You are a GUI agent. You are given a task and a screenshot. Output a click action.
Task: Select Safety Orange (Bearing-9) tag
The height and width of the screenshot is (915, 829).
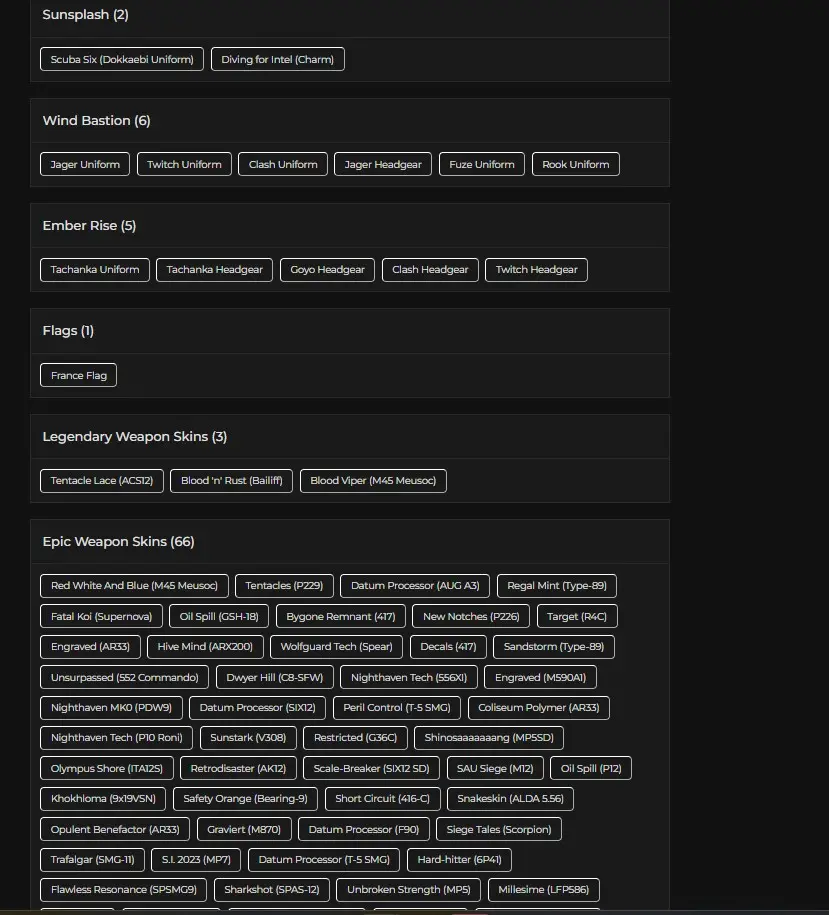point(246,799)
